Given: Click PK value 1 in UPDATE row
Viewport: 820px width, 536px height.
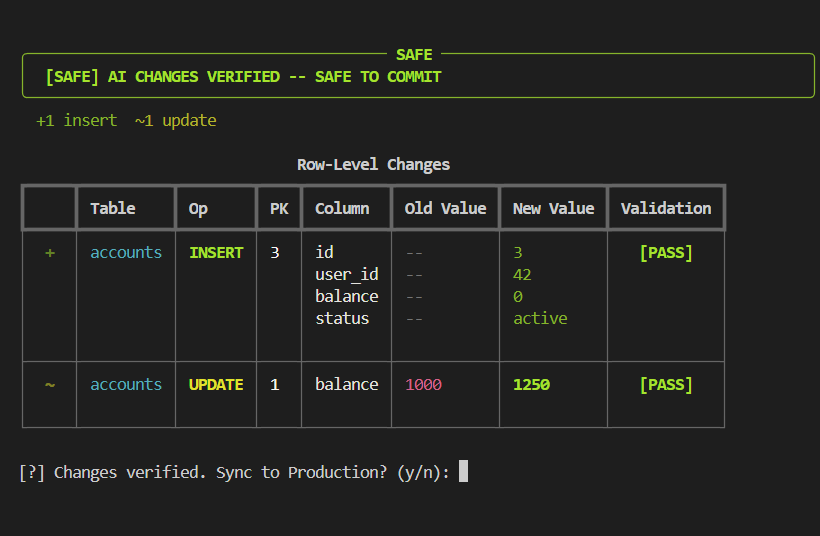Looking at the screenshot, I should point(275,384).
